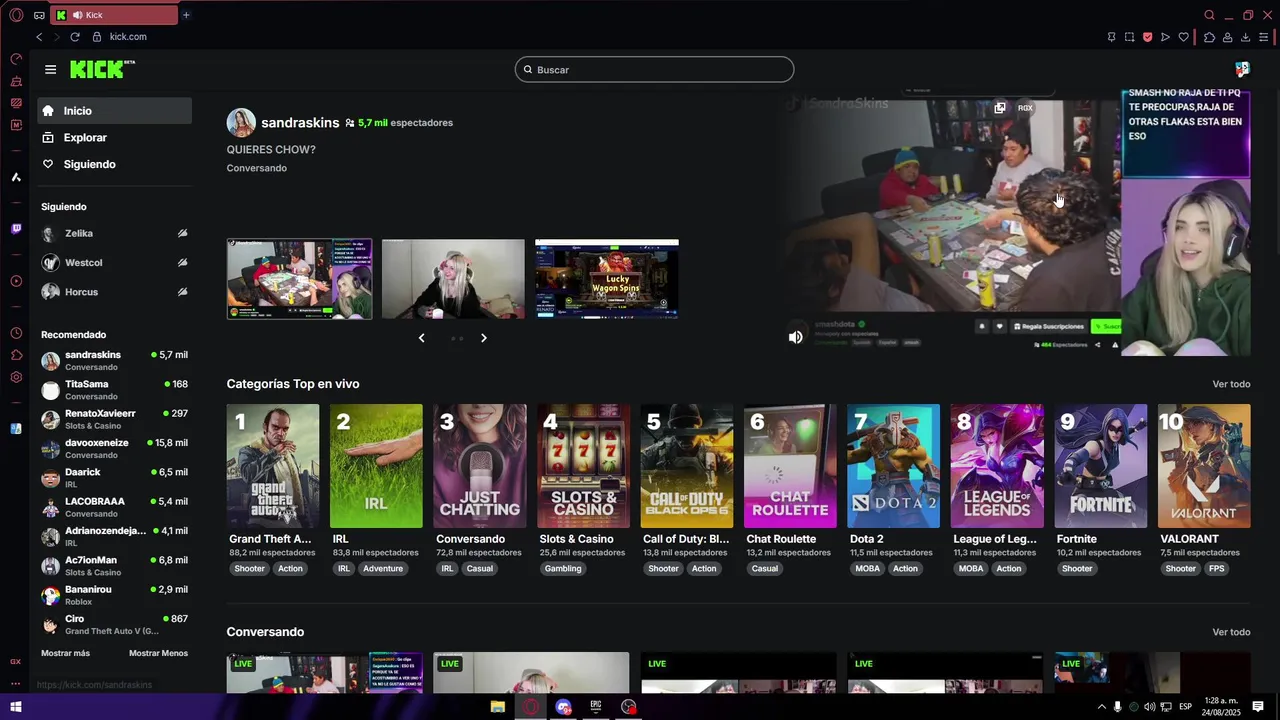
Task: Open the Grand Theft Auto category card
Action: tap(273, 466)
